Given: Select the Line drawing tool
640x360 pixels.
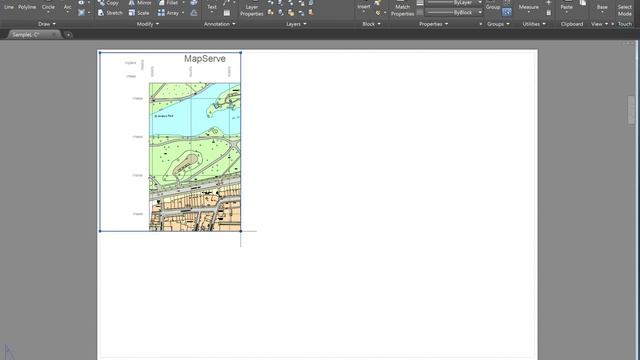Looking at the screenshot, I should click(x=9, y=7).
